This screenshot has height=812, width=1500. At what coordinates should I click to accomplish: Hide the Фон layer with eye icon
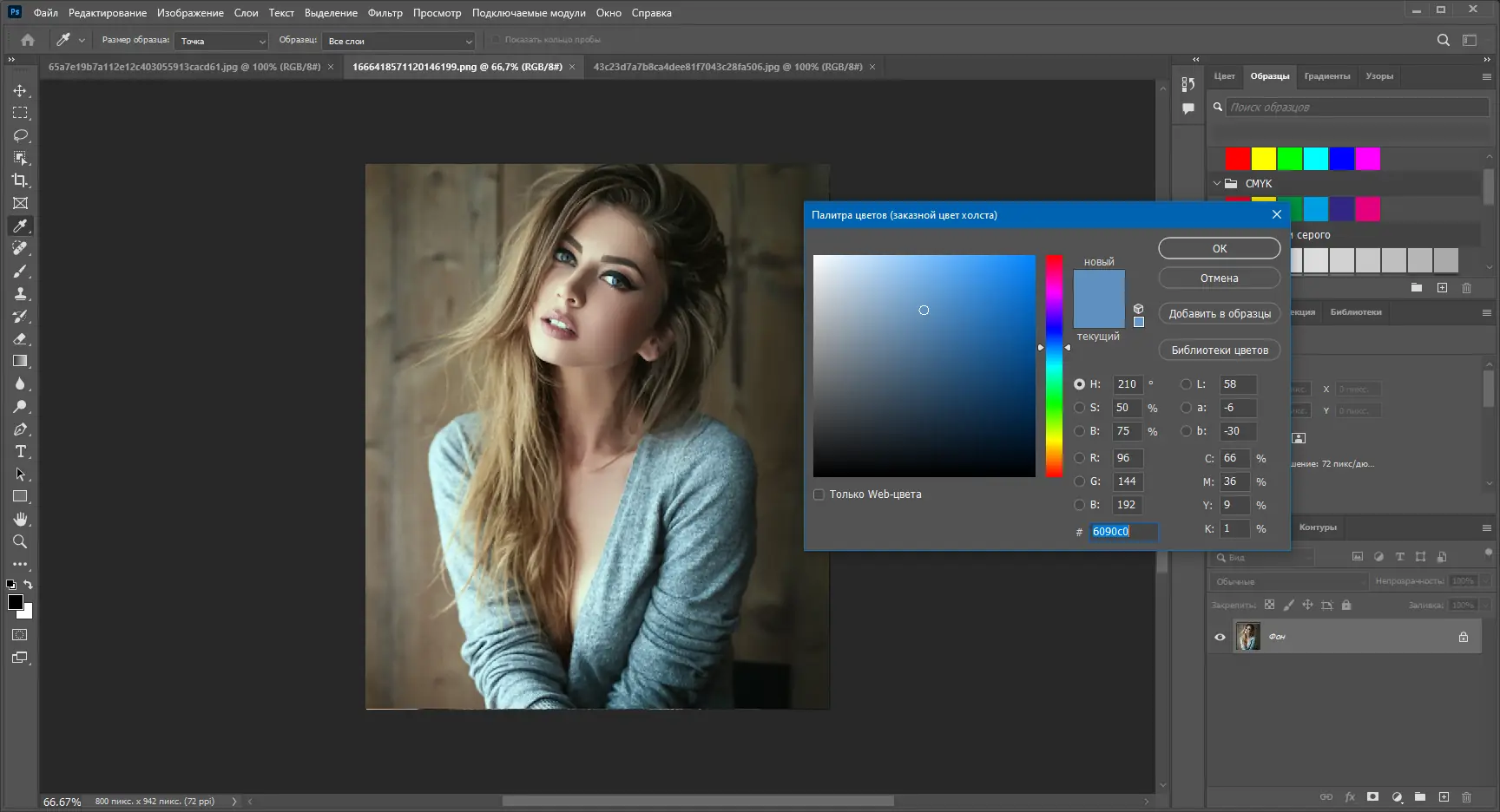[x=1220, y=637]
